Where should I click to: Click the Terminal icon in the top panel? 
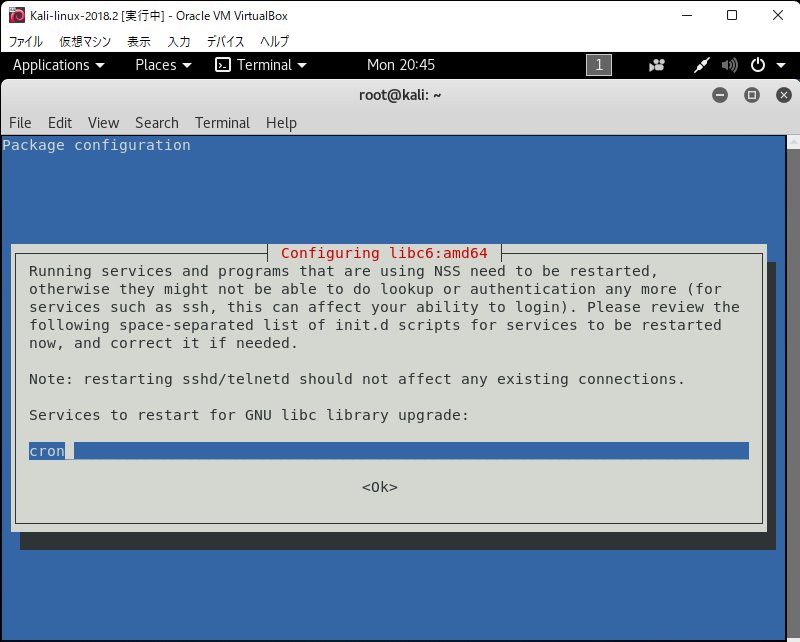[x=222, y=65]
